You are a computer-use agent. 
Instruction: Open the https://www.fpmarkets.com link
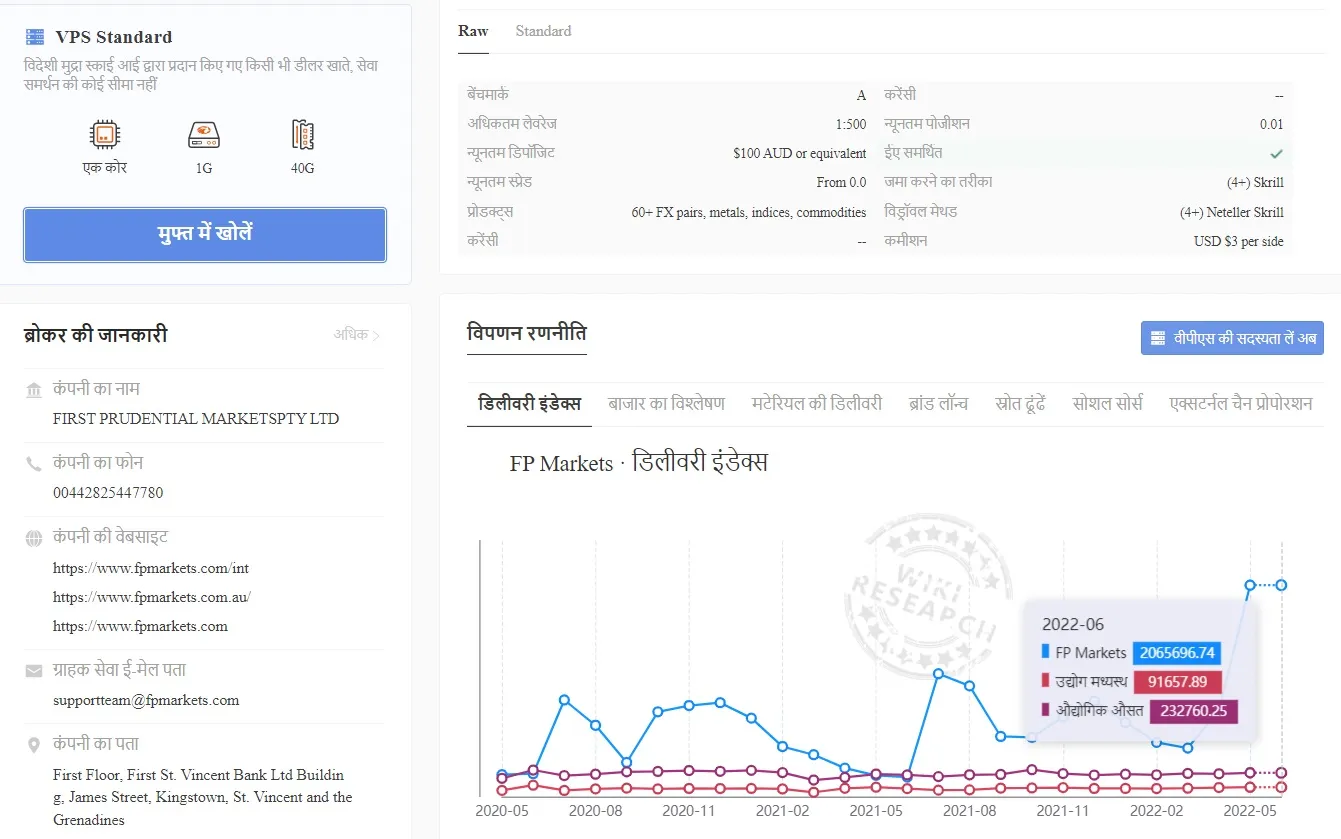pos(140,626)
